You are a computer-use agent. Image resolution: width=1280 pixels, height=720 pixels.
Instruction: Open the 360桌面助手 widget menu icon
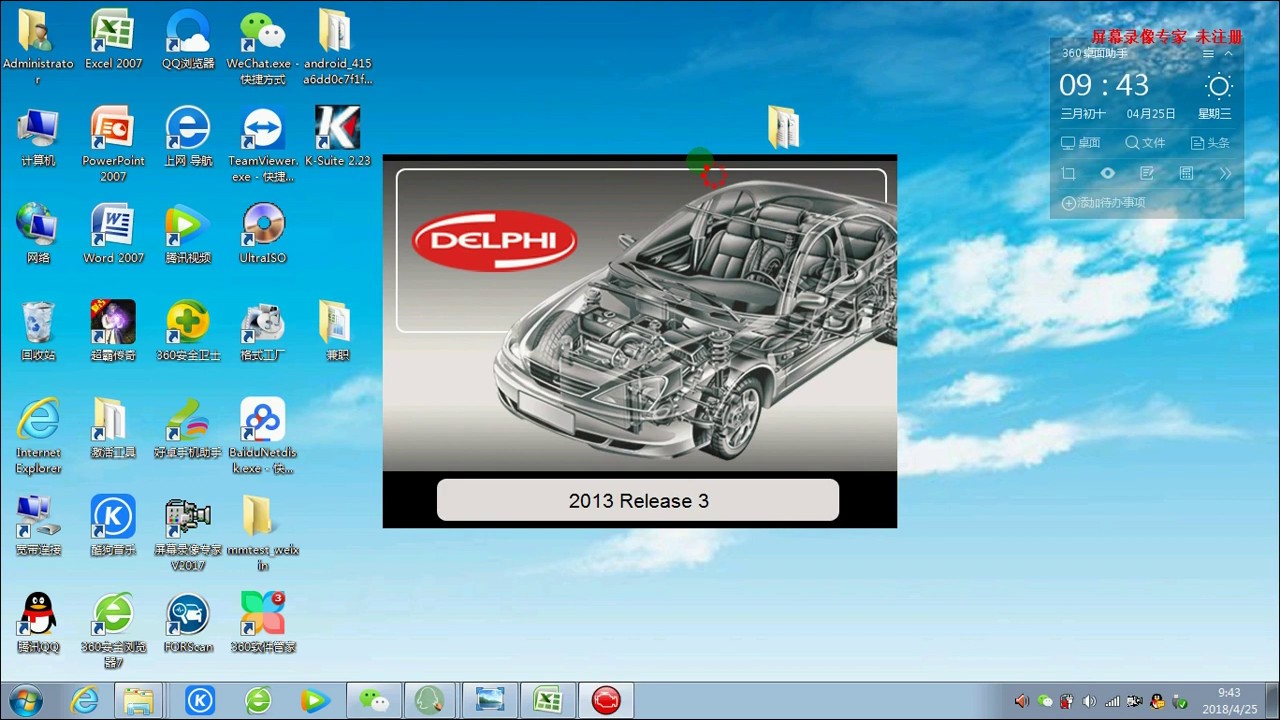pos(1208,54)
